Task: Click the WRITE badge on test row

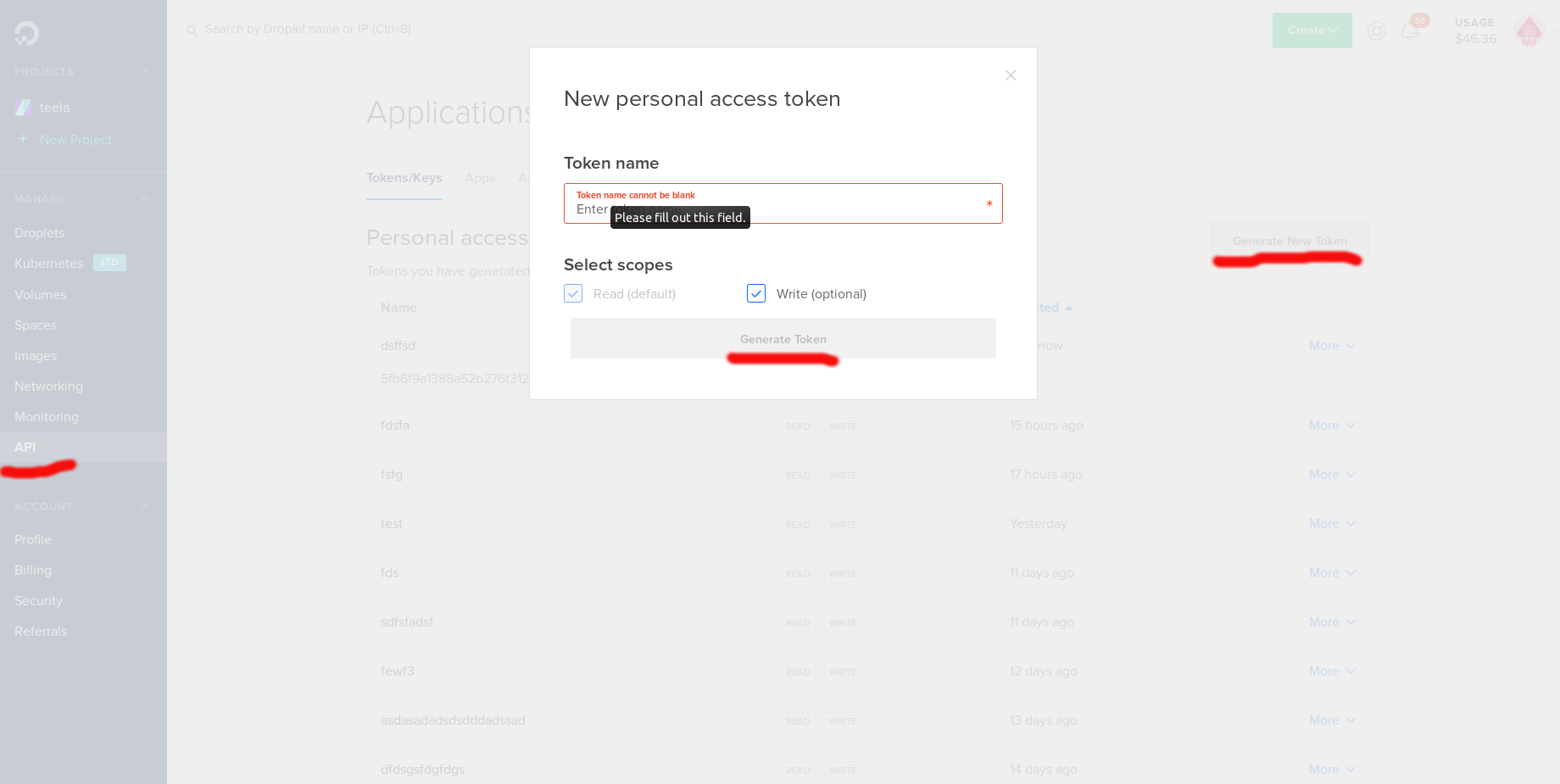Action: coord(843,525)
